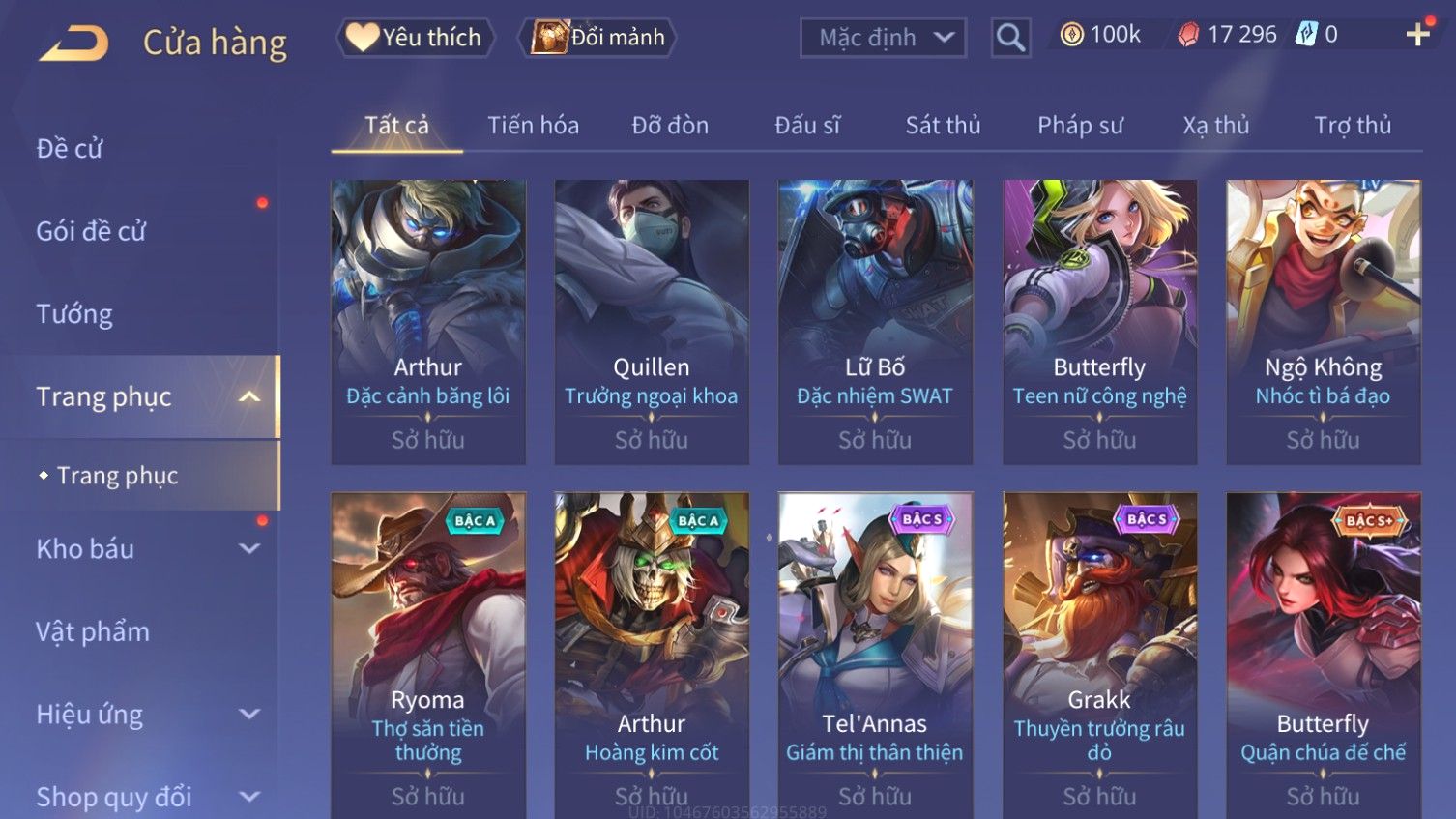Image resolution: width=1456 pixels, height=819 pixels.
Task: Collapse the Trang phục sidebar section
Action: pos(249,397)
